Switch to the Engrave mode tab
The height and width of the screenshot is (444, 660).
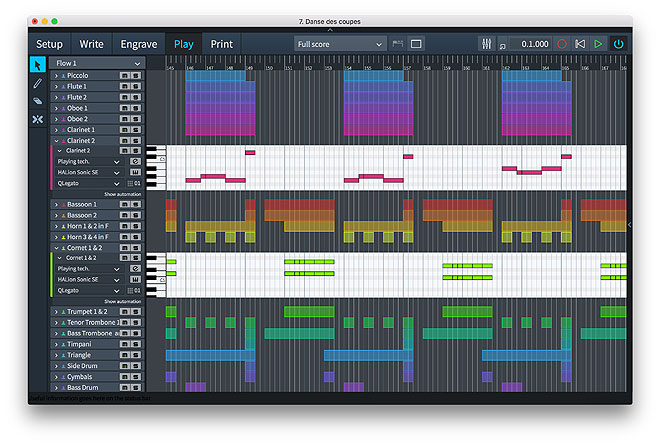click(x=139, y=44)
